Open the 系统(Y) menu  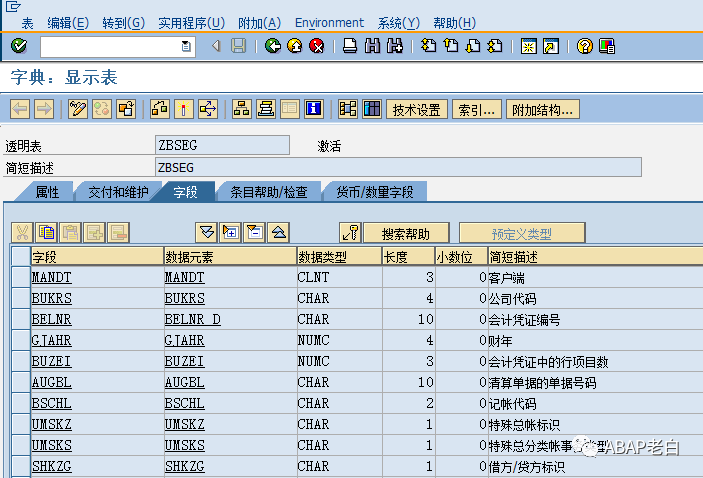point(399,23)
